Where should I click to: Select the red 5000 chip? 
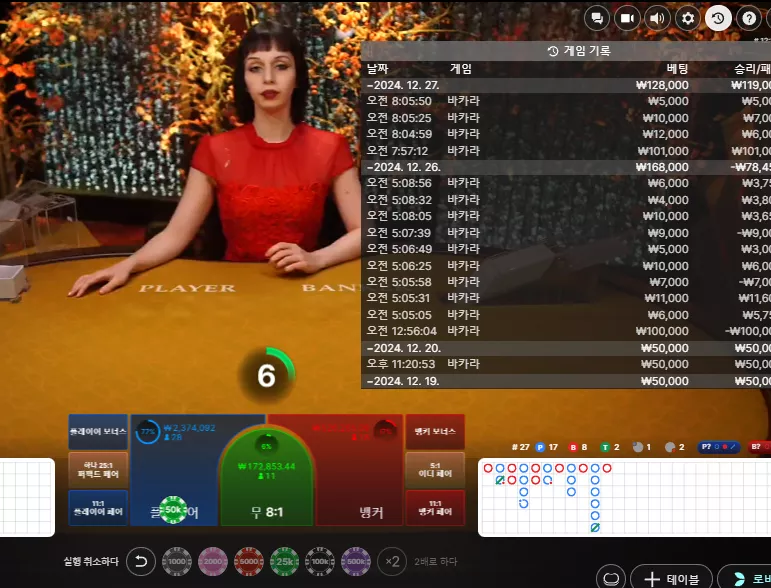(x=249, y=561)
